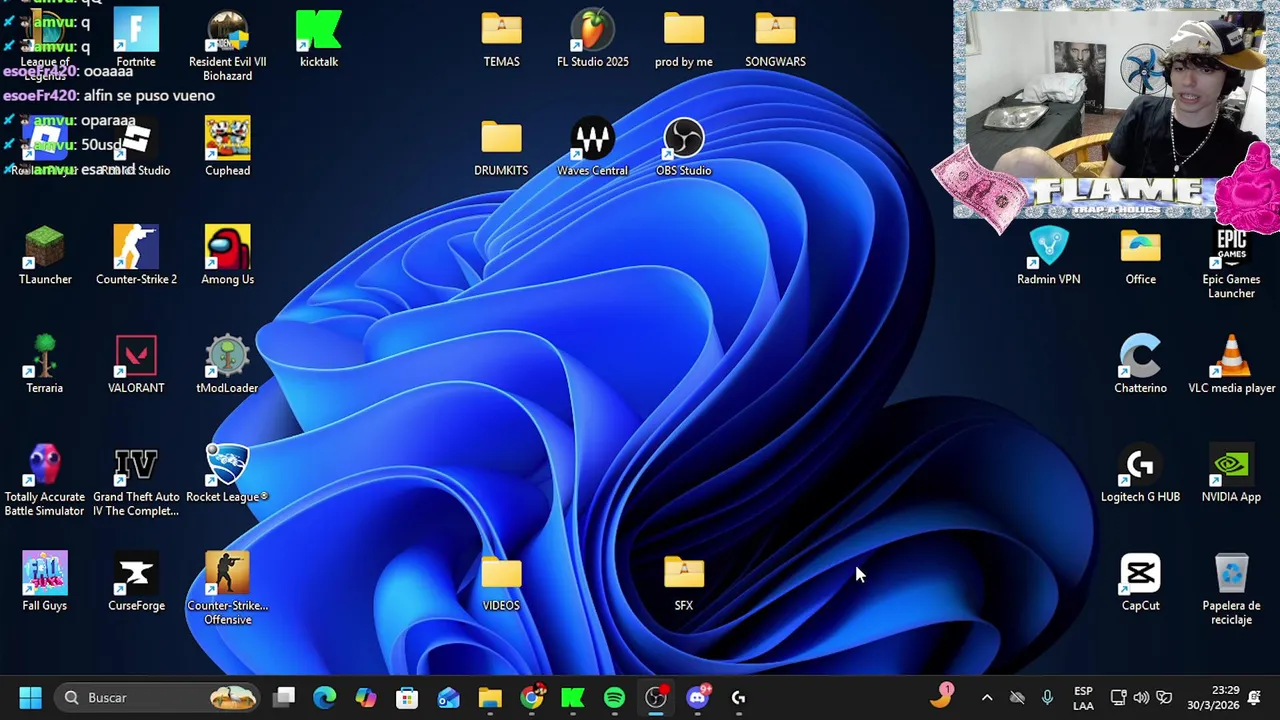Launch CurseForge
Image resolution: width=1280 pixels, height=720 pixels.
(136, 581)
